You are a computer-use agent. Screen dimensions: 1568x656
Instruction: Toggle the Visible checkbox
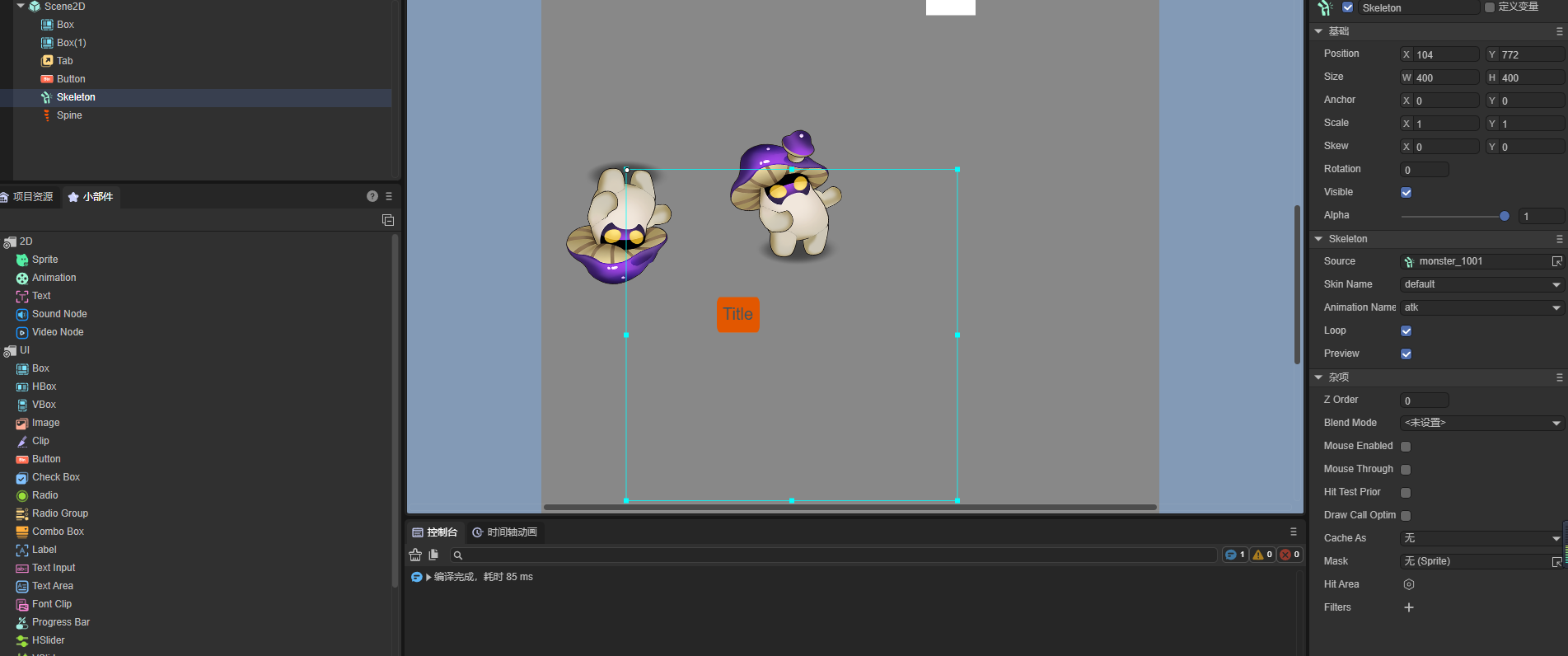click(x=1407, y=192)
